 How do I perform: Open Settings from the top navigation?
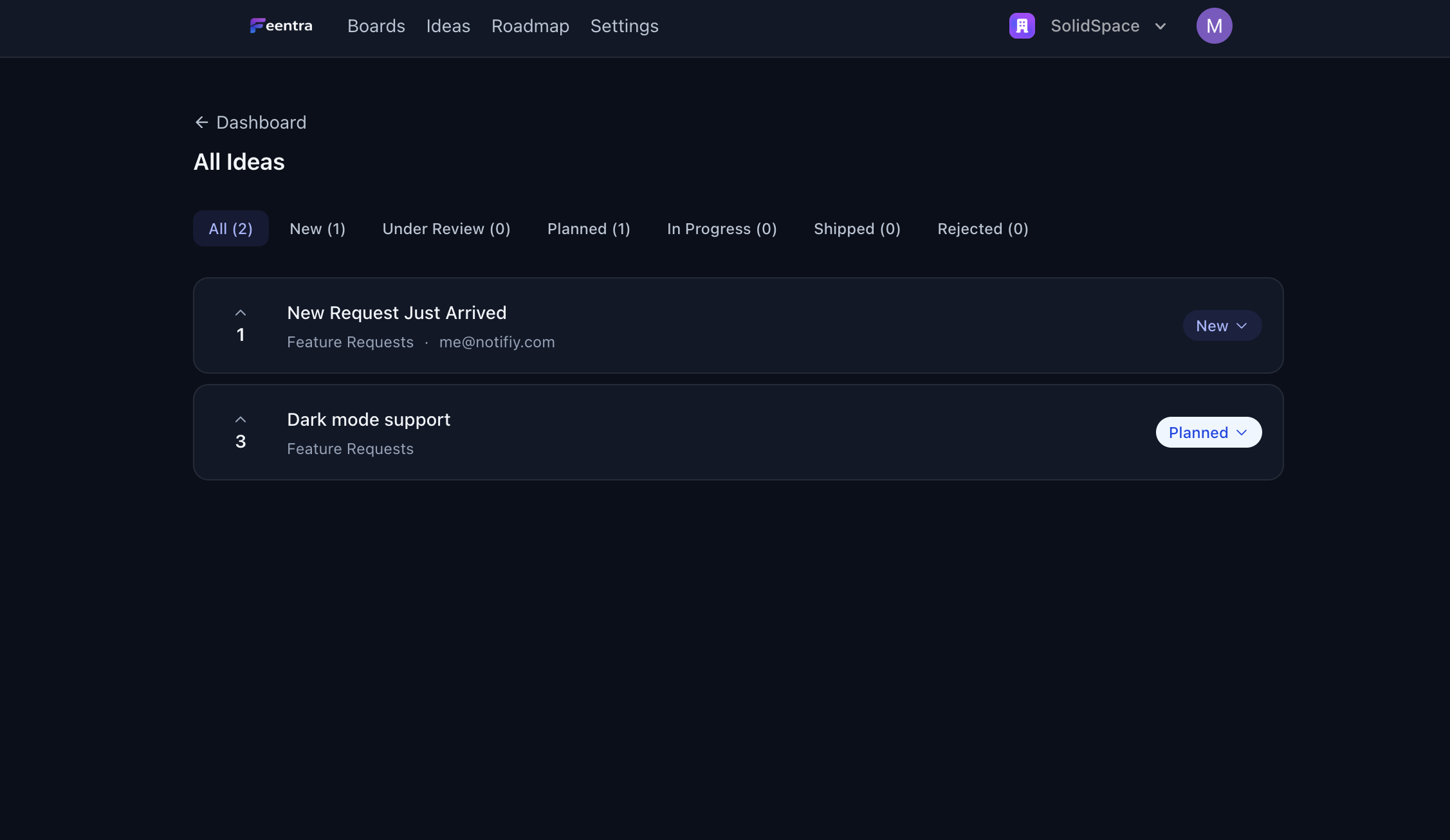(624, 26)
